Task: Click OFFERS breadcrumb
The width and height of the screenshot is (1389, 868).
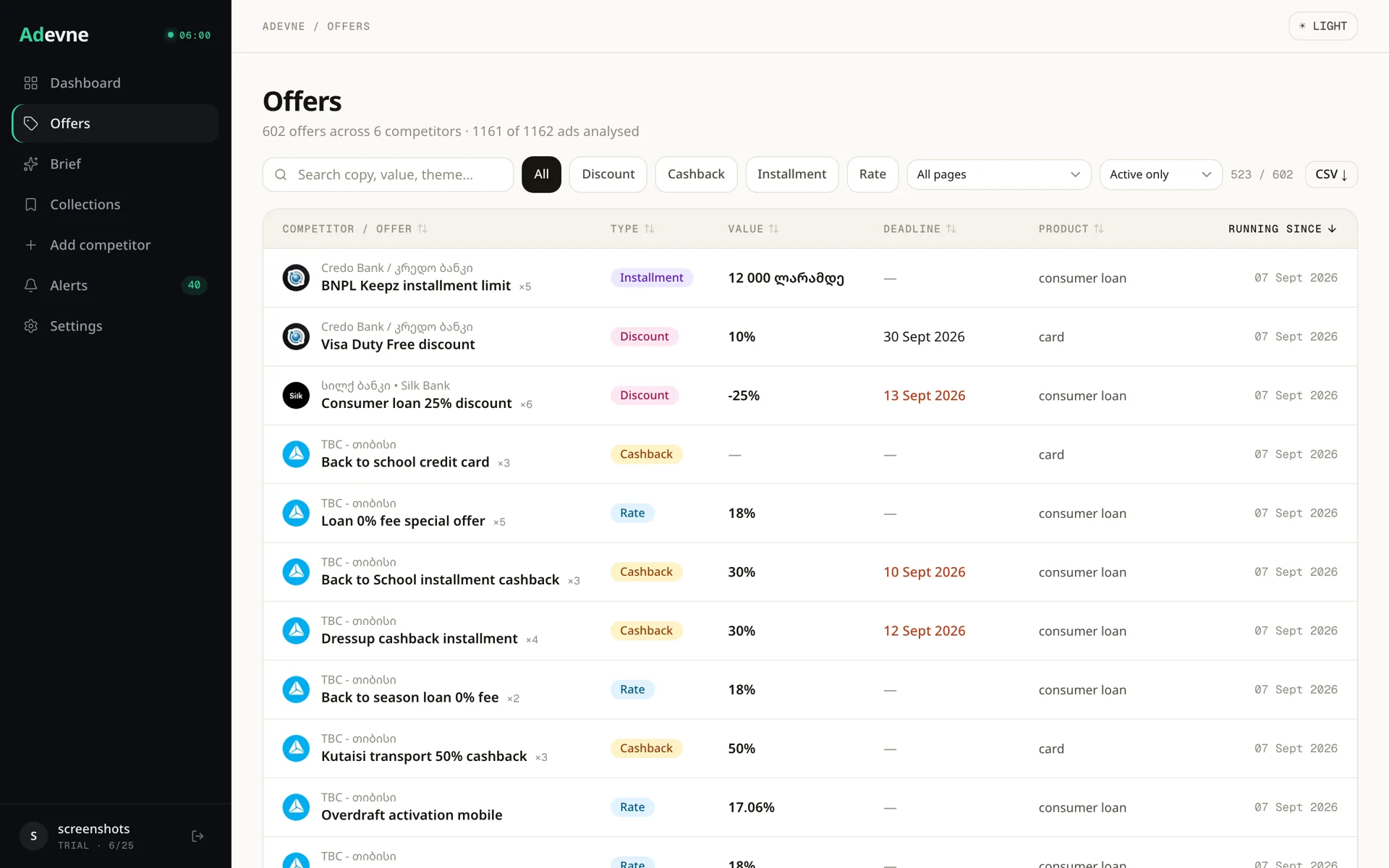Action: [349, 26]
